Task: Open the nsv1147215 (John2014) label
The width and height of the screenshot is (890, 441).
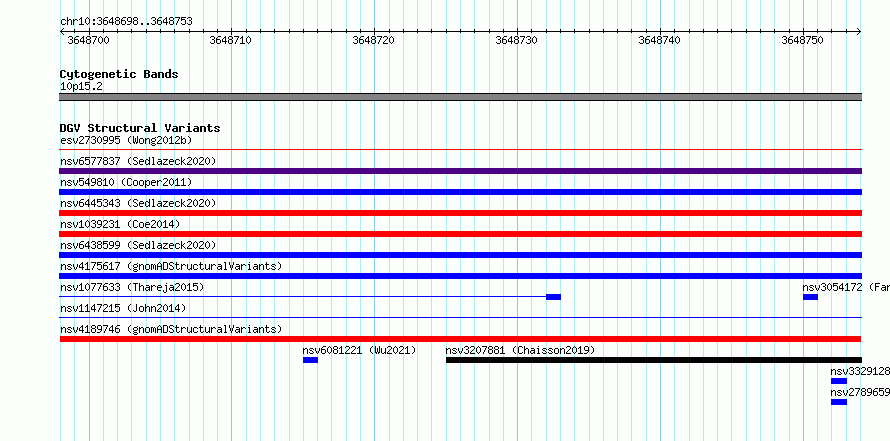Action: pos(123,308)
